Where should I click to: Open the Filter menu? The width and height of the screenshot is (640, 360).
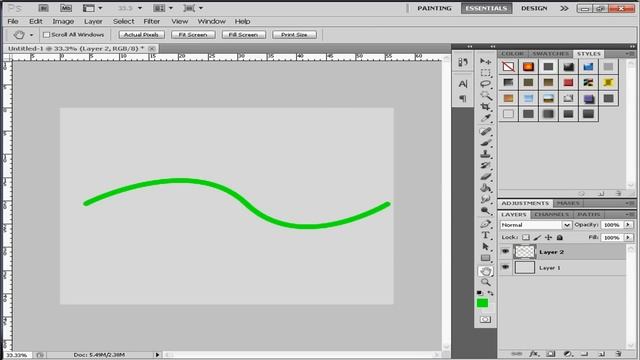151,21
